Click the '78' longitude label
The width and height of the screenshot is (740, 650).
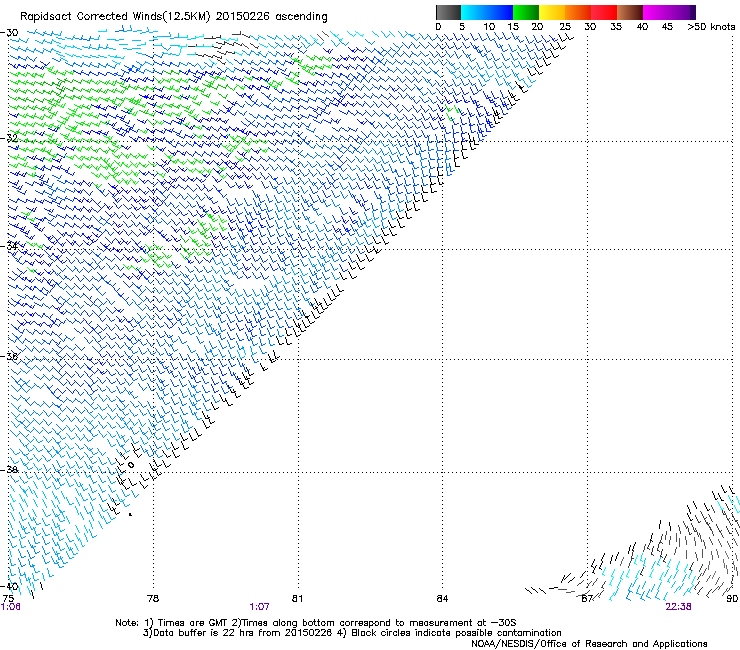tap(153, 599)
